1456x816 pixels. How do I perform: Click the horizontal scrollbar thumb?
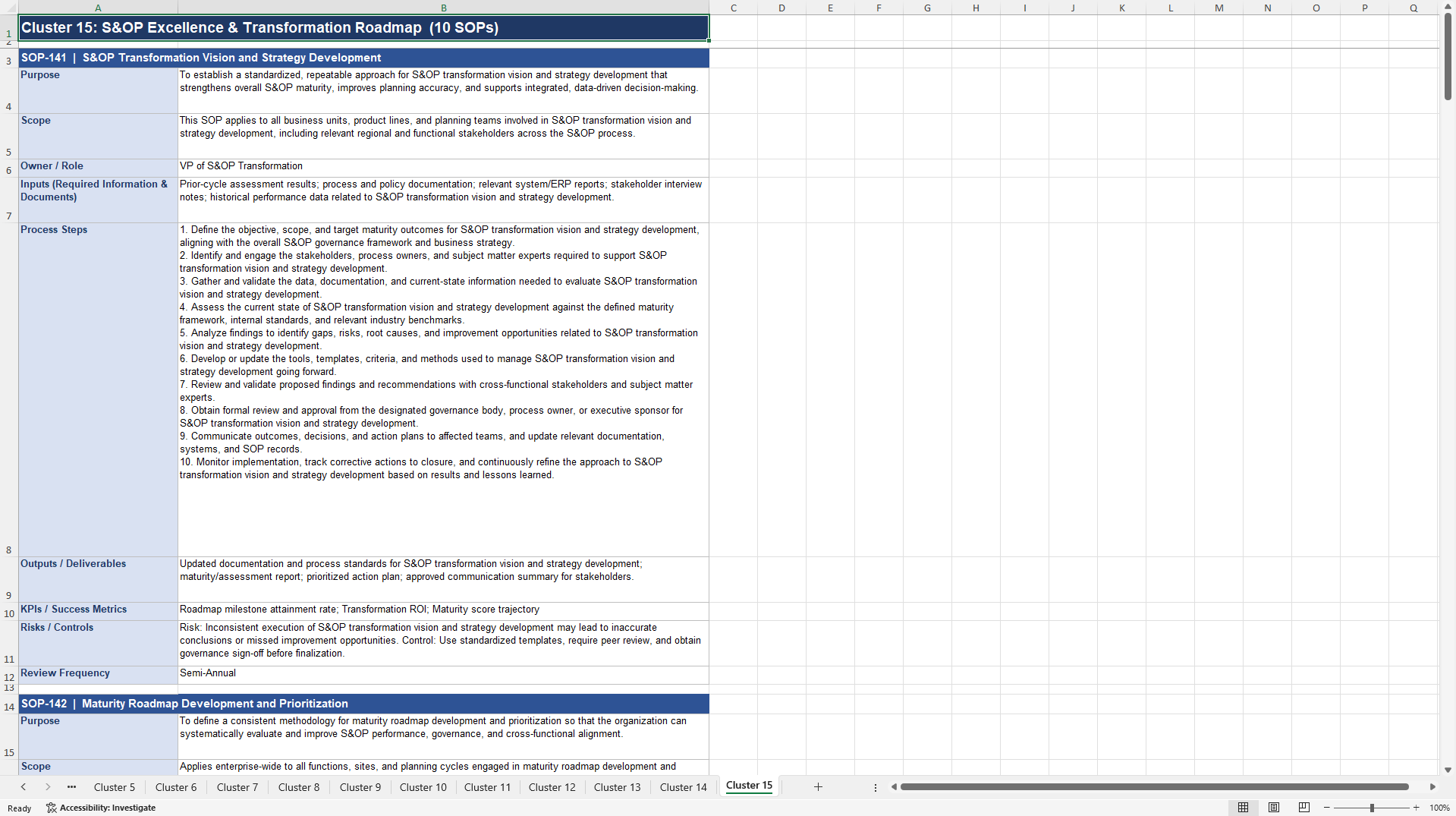click(x=1154, y=787)
